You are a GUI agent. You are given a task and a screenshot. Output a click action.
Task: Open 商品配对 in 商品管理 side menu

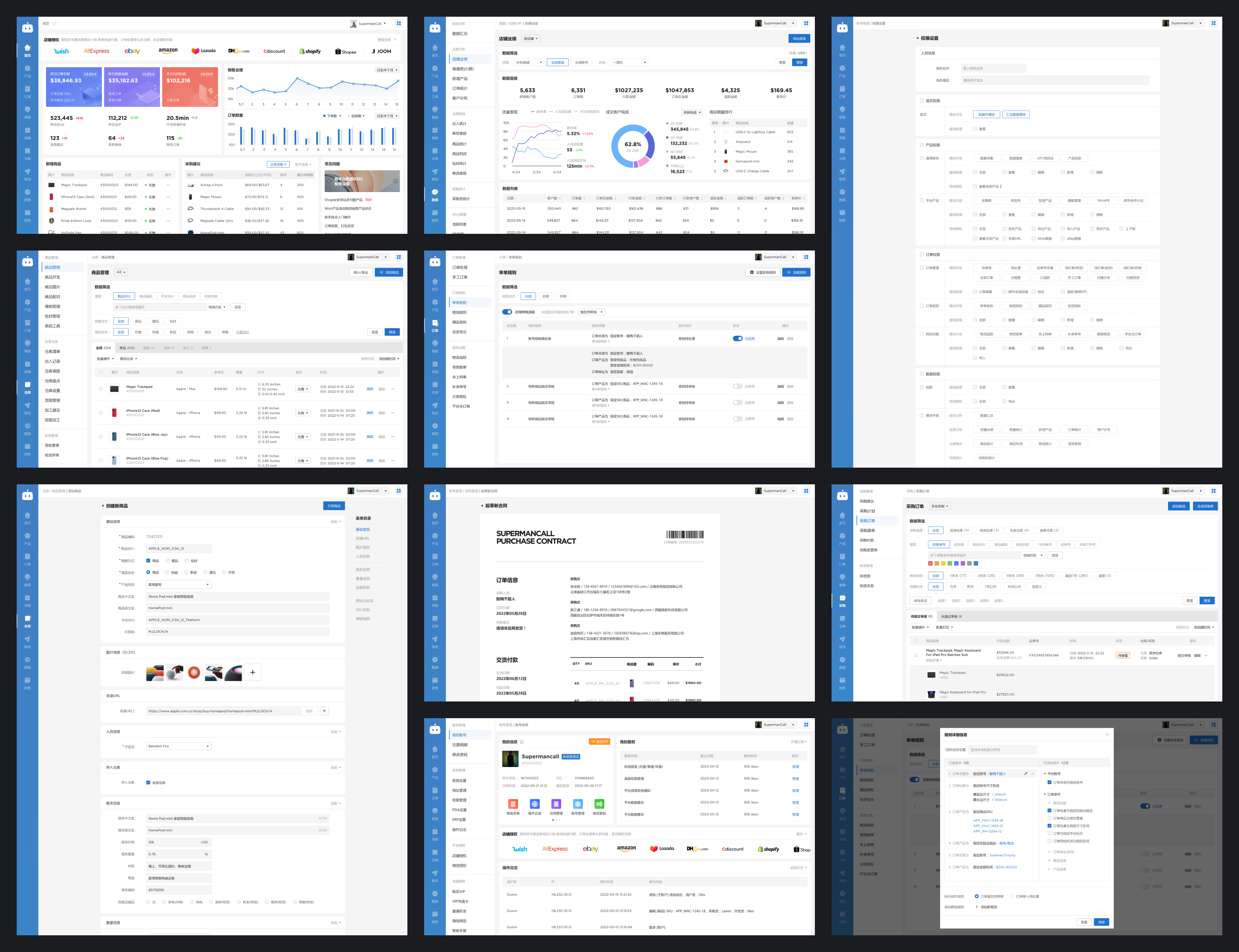point(52,296)
